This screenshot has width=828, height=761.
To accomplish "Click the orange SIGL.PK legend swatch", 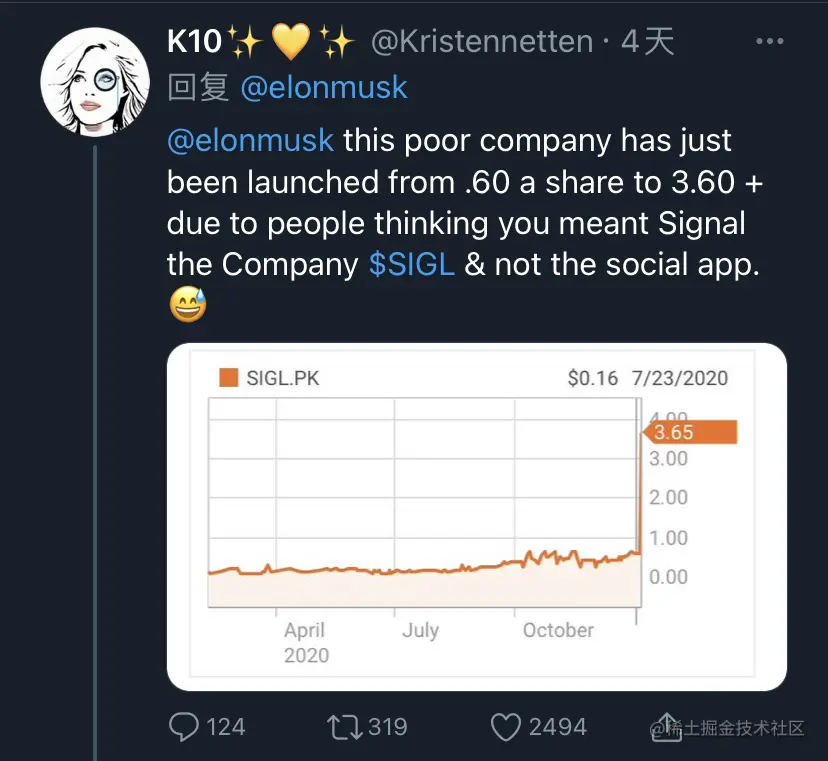I will click(228, 378).
